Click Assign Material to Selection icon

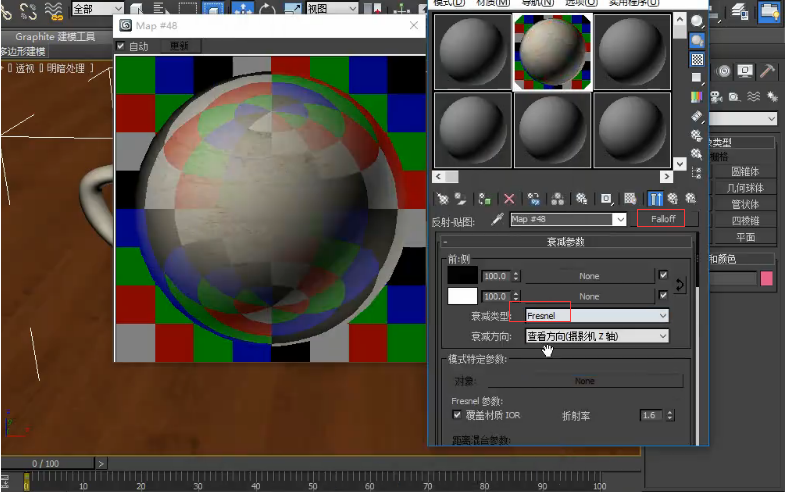pyautogui.click(x=484, y=199)
